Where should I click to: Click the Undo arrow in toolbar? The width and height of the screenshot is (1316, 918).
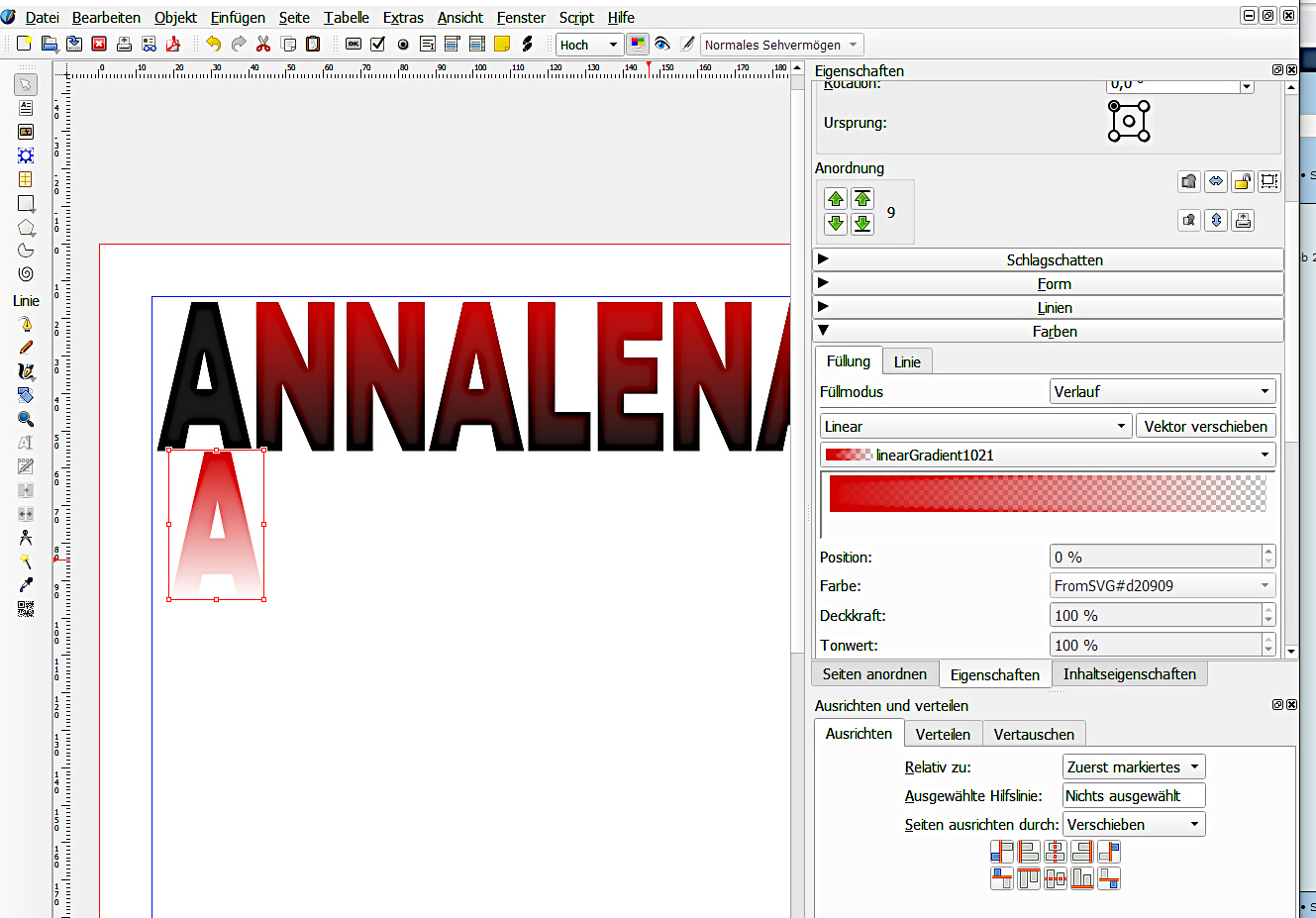pyautogui.click(x=213, y=45)
